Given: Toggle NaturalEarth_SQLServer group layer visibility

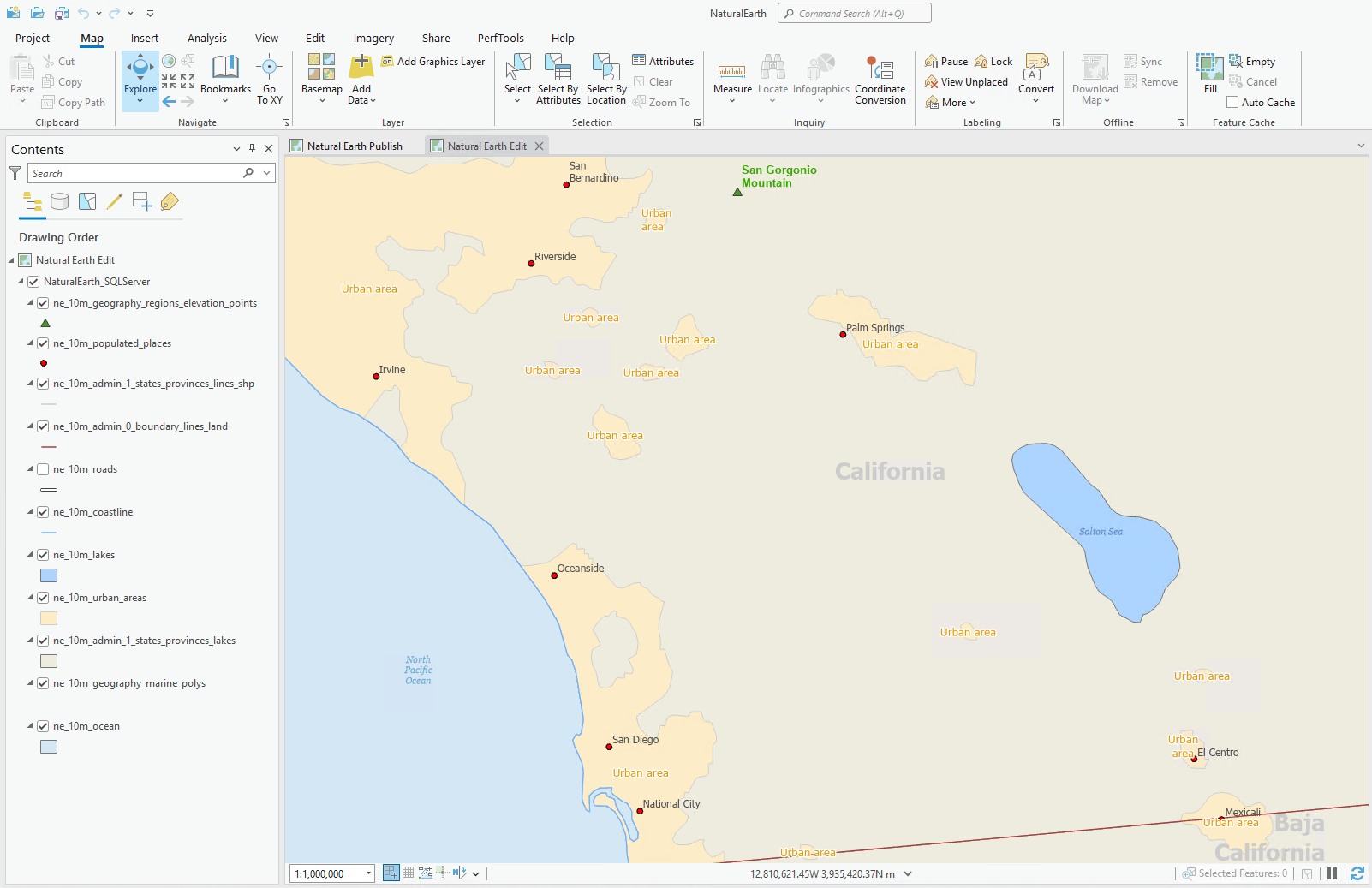Looking at the screenshot, I should [x=33, y=282].
